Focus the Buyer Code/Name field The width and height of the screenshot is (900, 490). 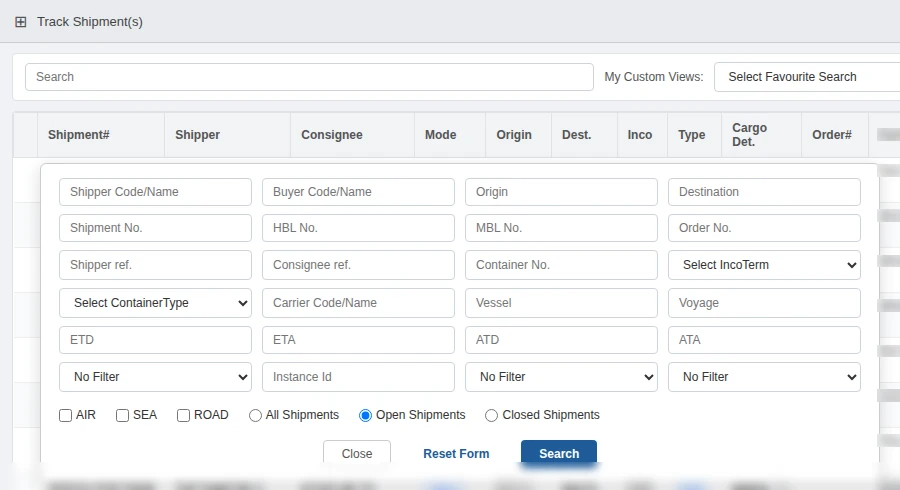(358, 192)
